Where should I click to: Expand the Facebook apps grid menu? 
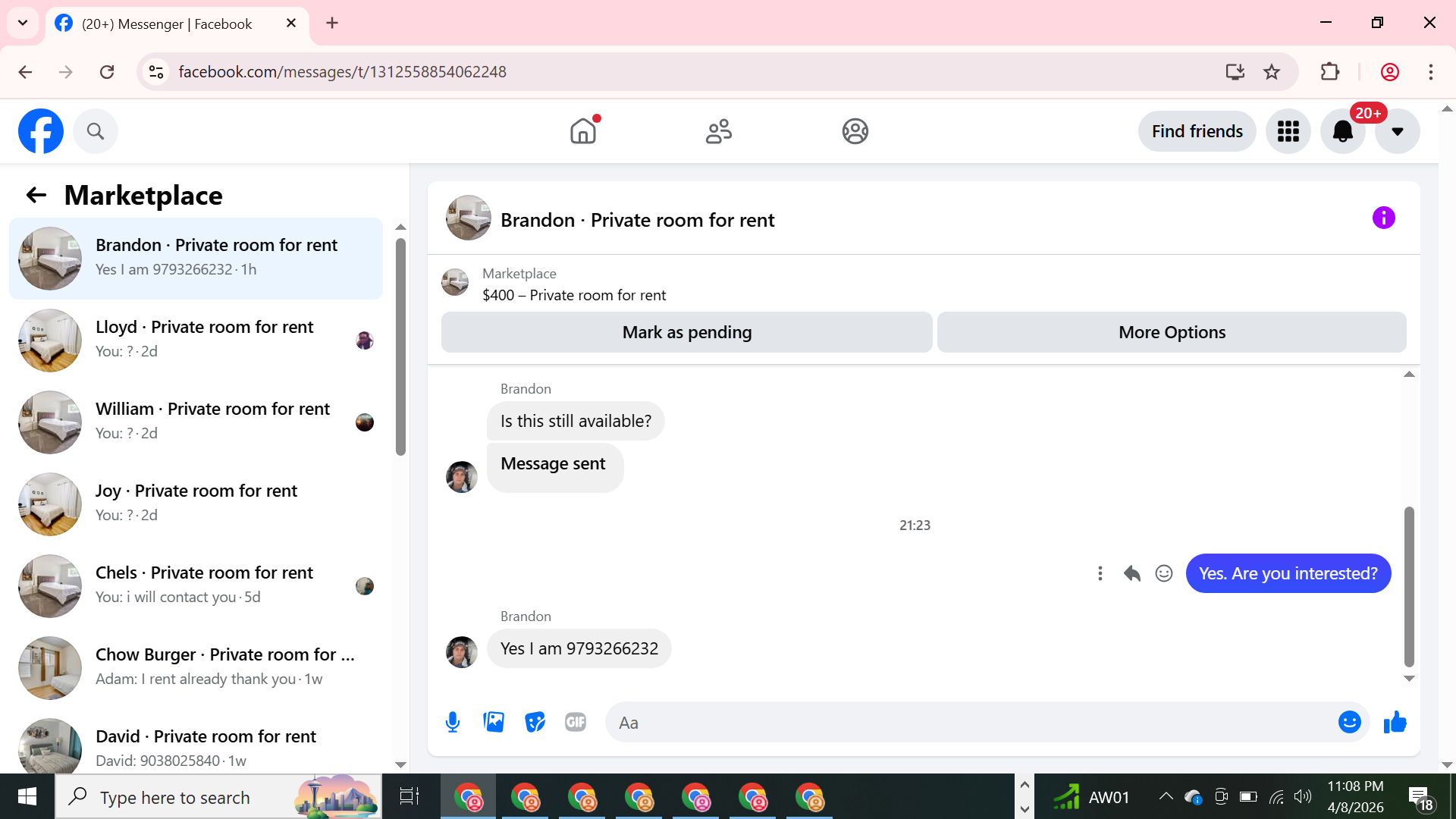pyautogui.click(x=1288, y=131)
